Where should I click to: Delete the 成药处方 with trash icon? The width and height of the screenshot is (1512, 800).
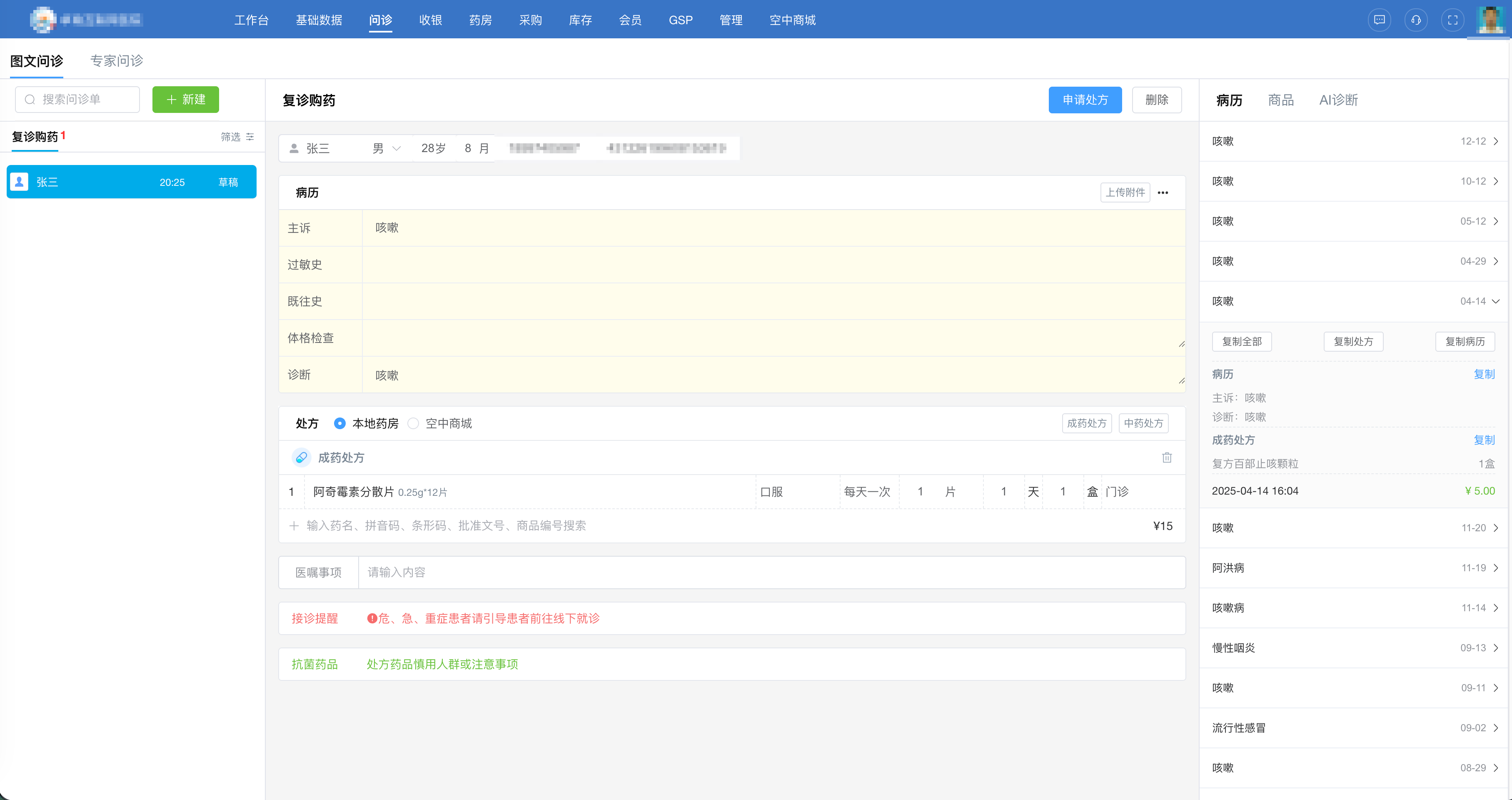[1167, 457]
